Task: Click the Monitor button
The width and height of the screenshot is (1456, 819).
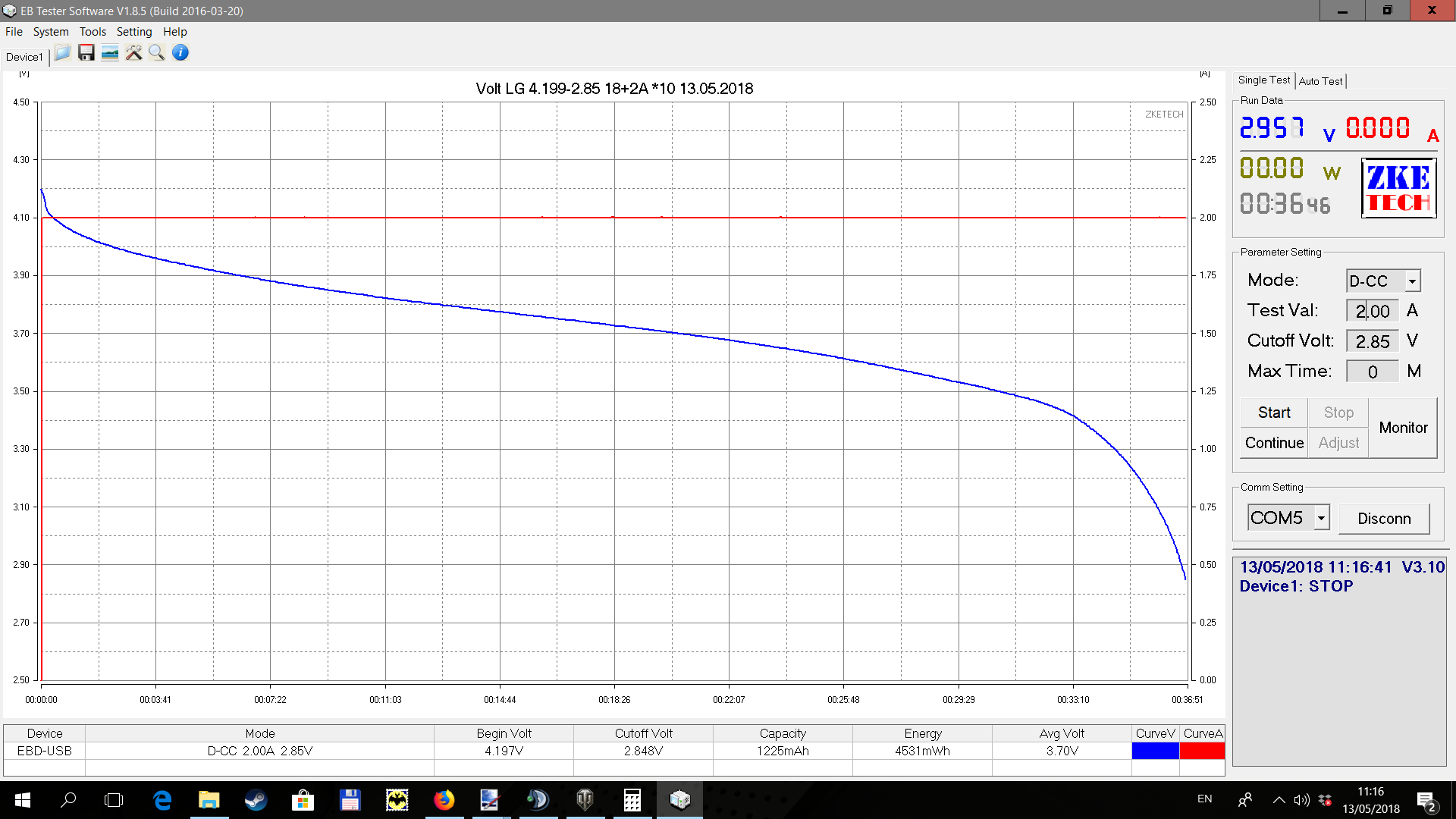Action: coord(1403,428)
